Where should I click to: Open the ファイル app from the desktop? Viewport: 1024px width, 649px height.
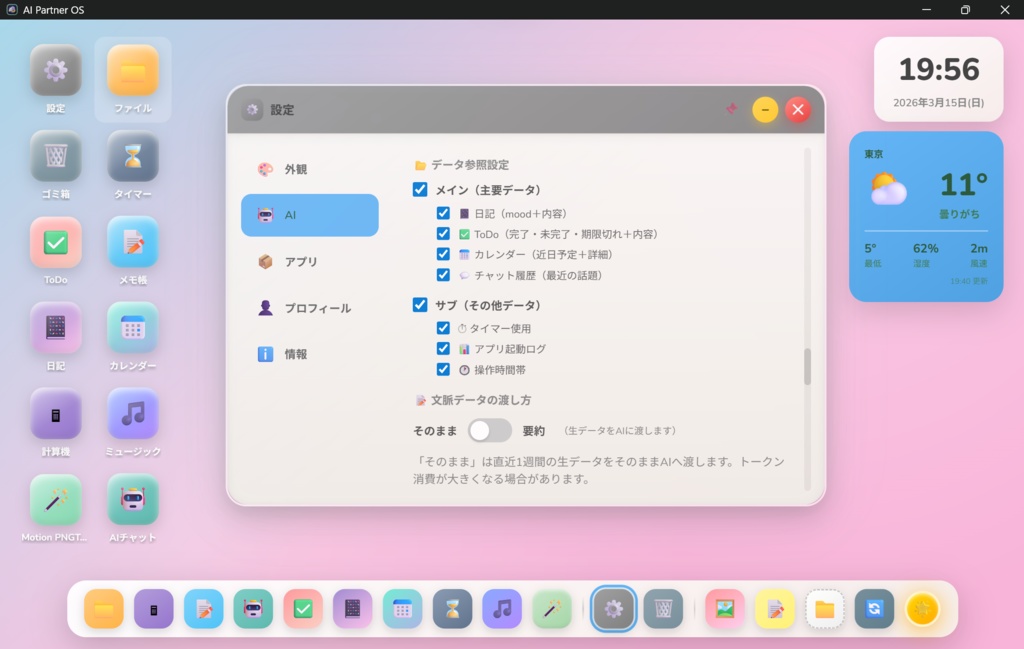click(132, 70)
